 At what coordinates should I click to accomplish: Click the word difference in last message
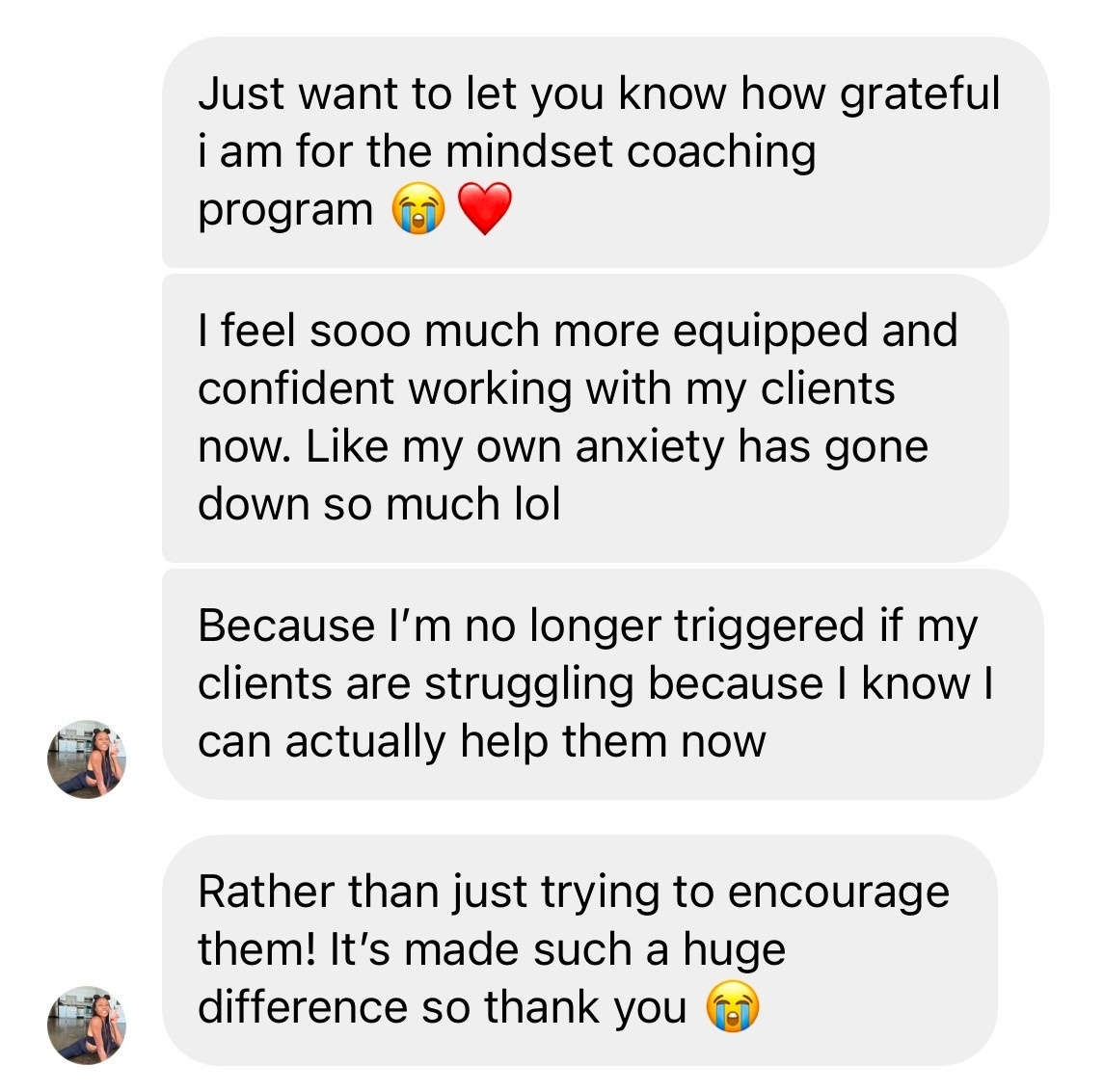[x=303, y=1007]
